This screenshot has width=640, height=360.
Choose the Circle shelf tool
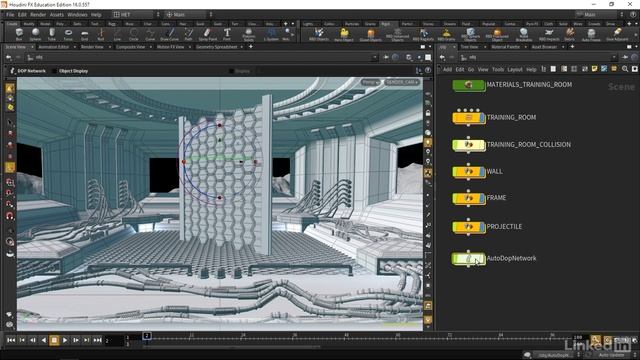(x=133, y=34)
